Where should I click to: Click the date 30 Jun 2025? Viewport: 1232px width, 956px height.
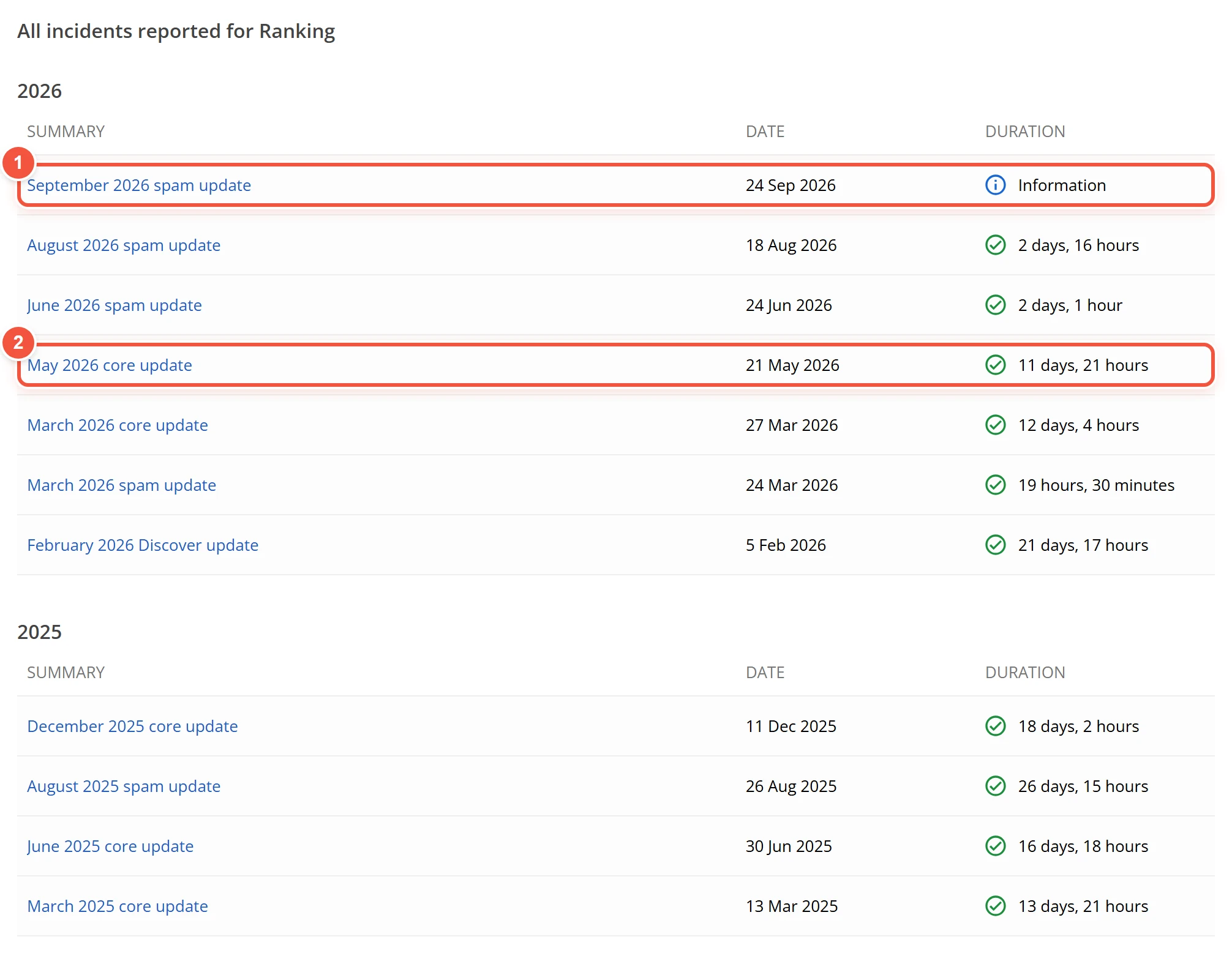(789, 846)
